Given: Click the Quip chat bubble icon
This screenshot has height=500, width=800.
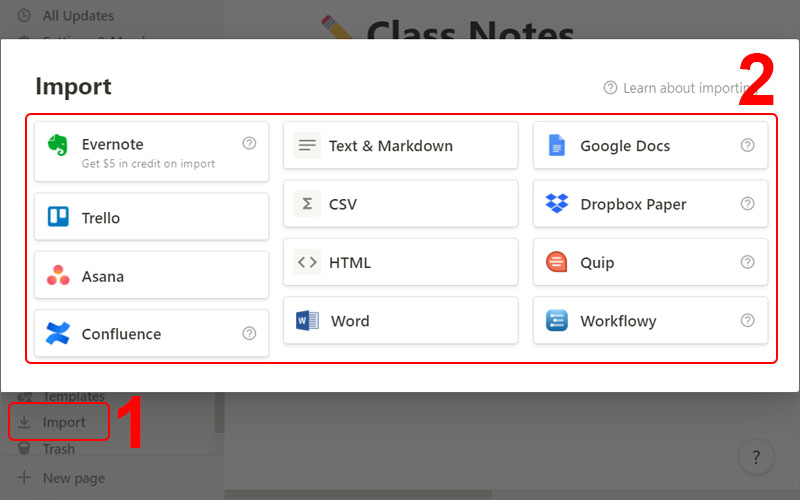Looking at the screenshot, I should [557, 262].
